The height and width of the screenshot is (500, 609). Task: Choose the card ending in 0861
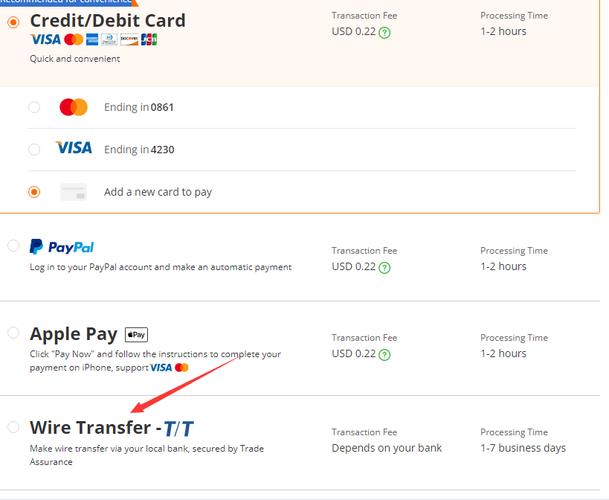34,107
